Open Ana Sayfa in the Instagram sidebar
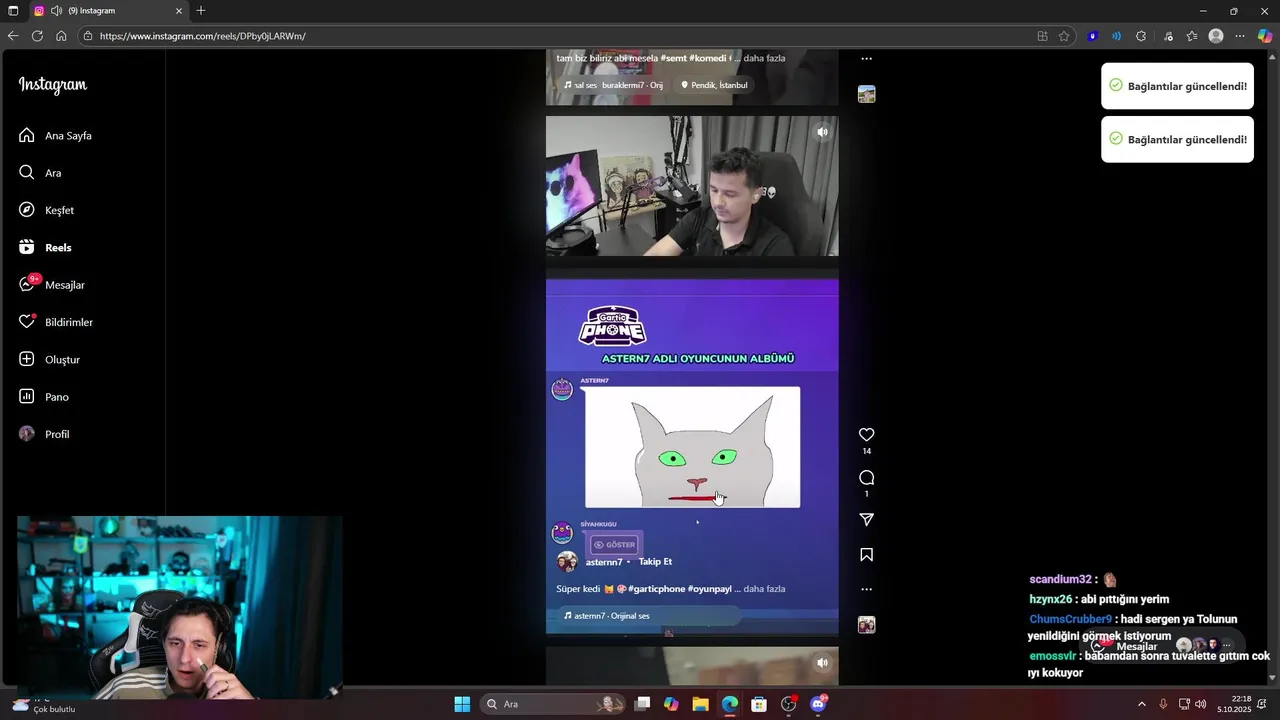This screenshot has width=1280, height=720. (55, 135)
